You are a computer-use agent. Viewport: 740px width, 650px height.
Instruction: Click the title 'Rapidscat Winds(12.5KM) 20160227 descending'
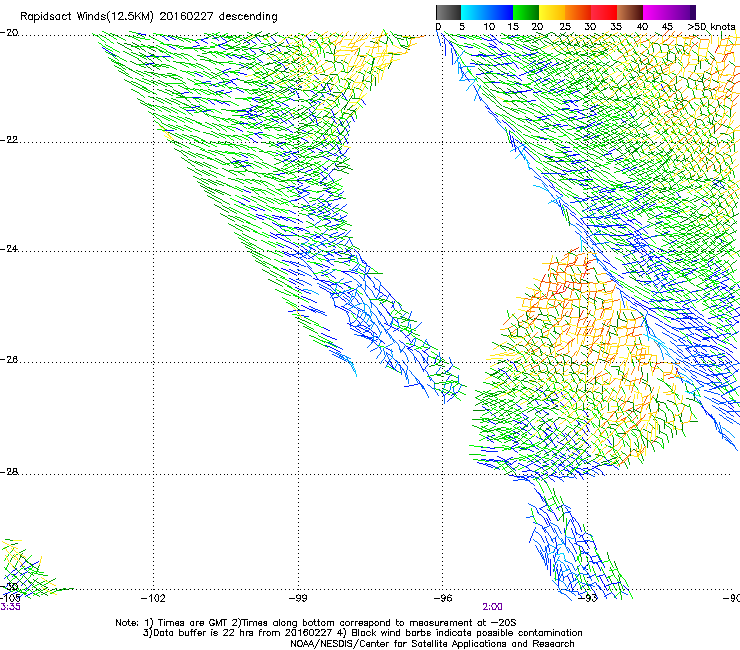pos(149,17)
